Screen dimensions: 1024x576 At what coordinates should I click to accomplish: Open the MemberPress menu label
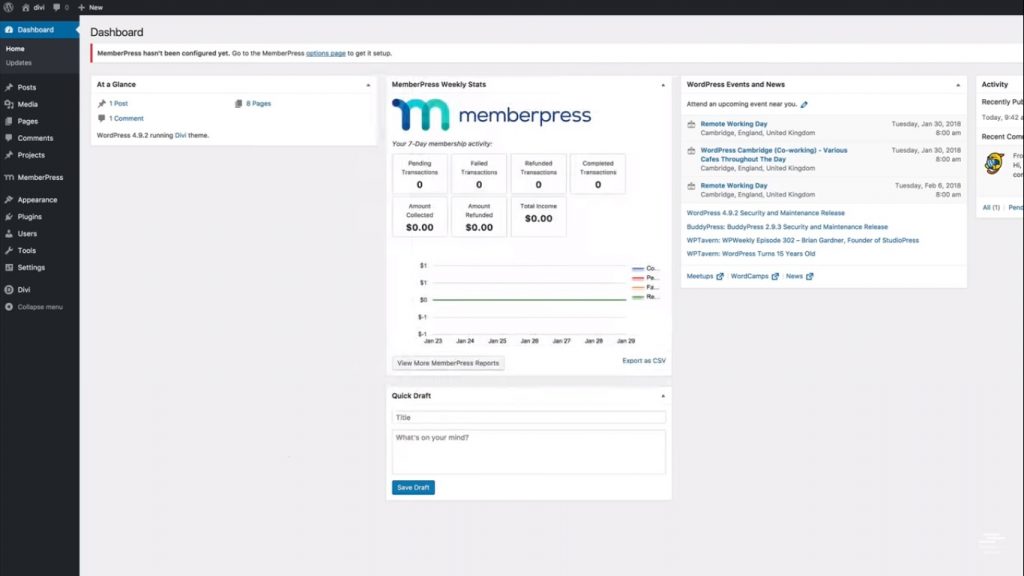pyautogui.click(x=40, y=177)
